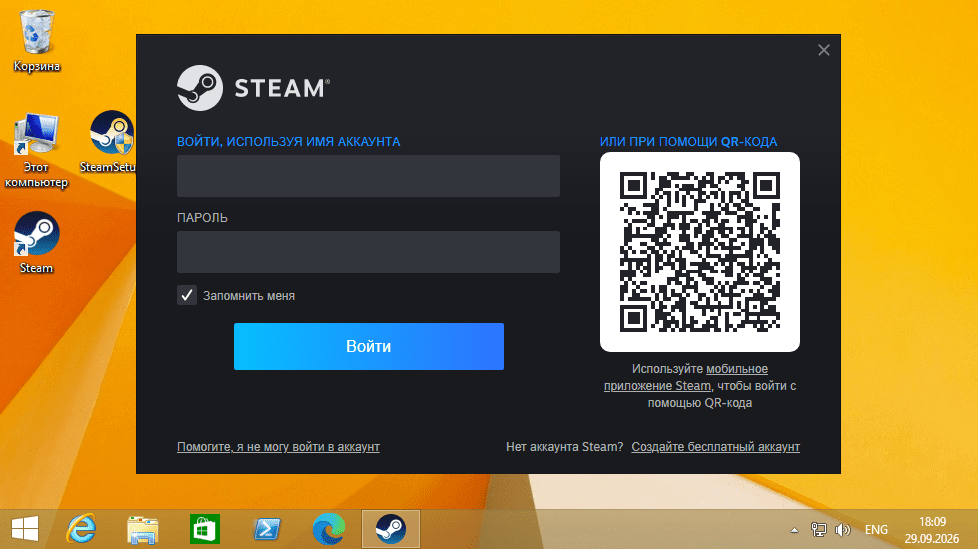The image size is (978, 549).
Task: Click the Steam logo in the login window
Action: pos(253,88)
